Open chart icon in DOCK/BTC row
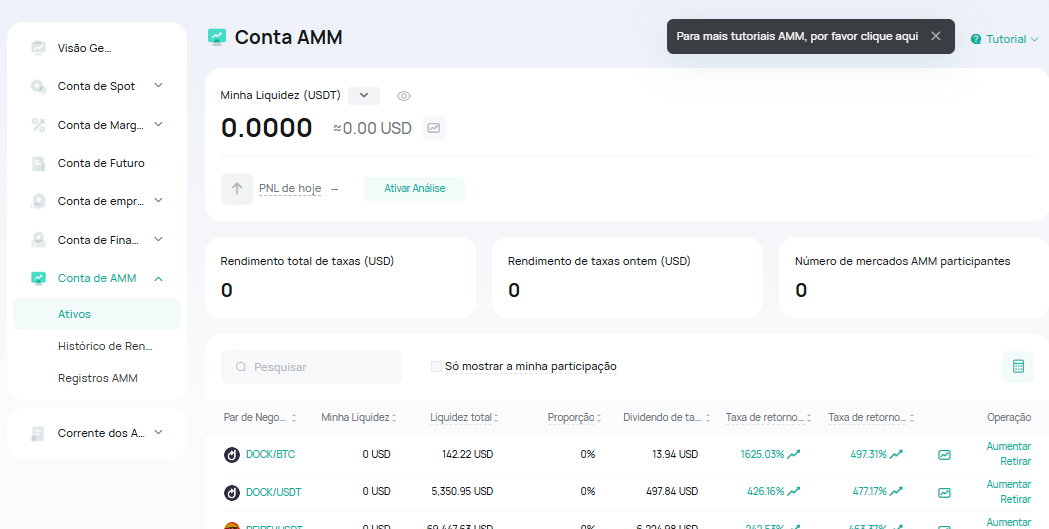 tap(944, 455)
